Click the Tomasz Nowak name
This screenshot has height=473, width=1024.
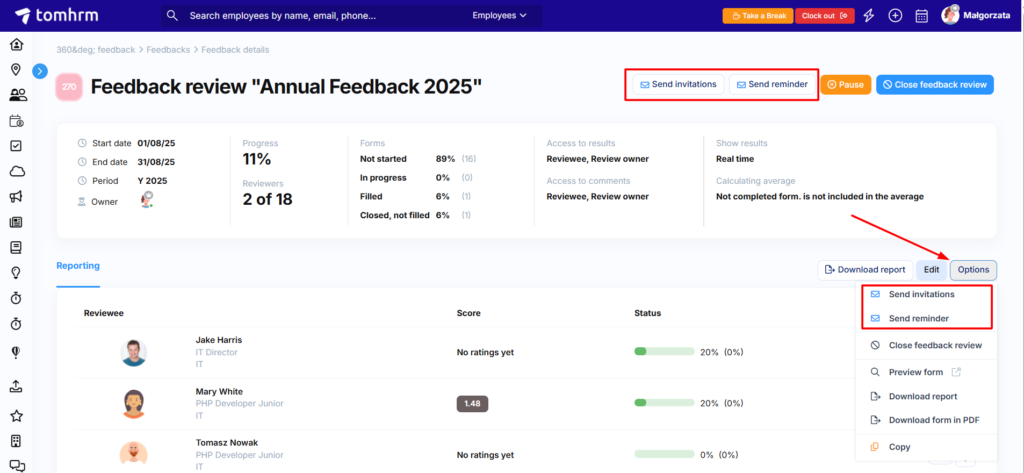point(227,443)
